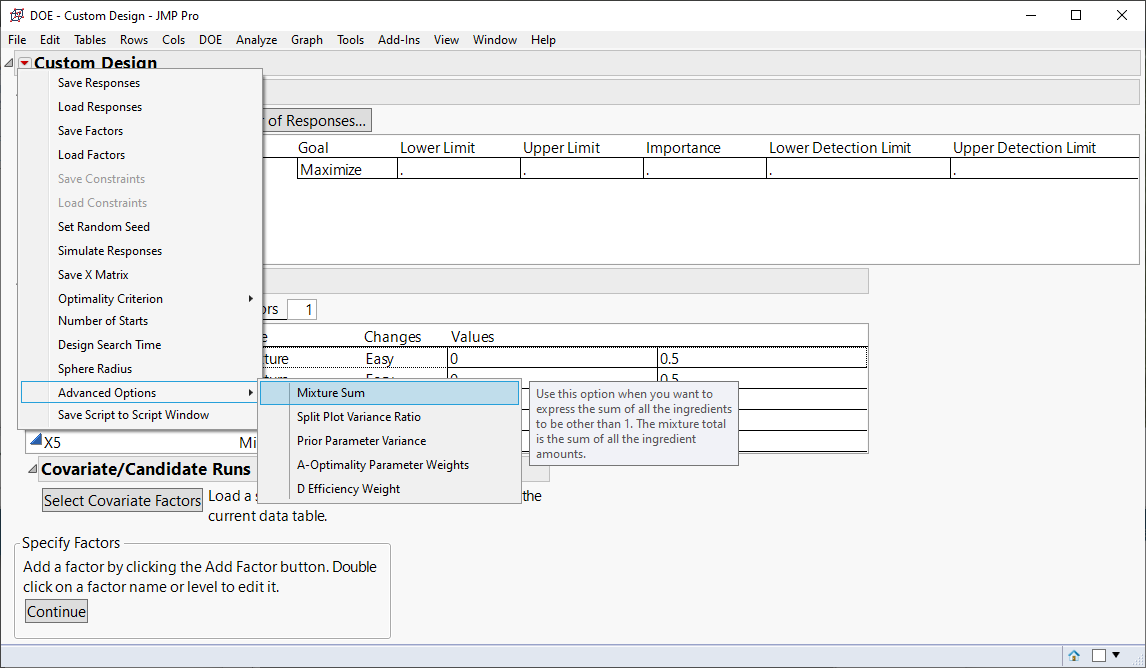Collapse the Covariate/Candidate Runs section
This screenshot has height=668, width=1146.
click(x=32, y=469)
